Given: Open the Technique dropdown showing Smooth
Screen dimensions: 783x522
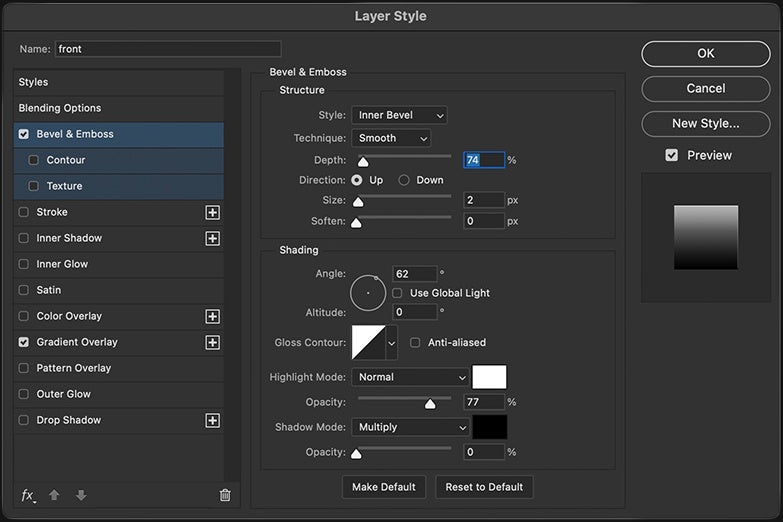Looking at the screenshot, I should (391, 138).
